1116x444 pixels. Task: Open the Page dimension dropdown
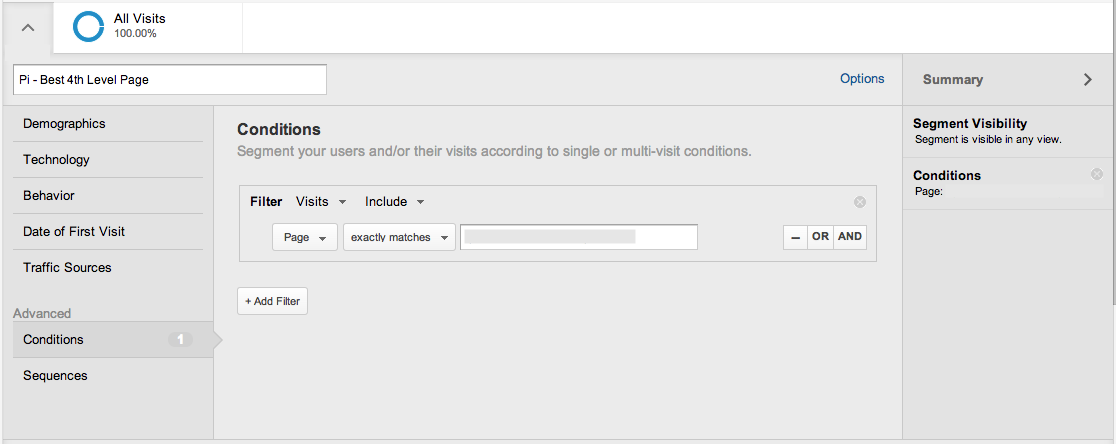(304, 238)
